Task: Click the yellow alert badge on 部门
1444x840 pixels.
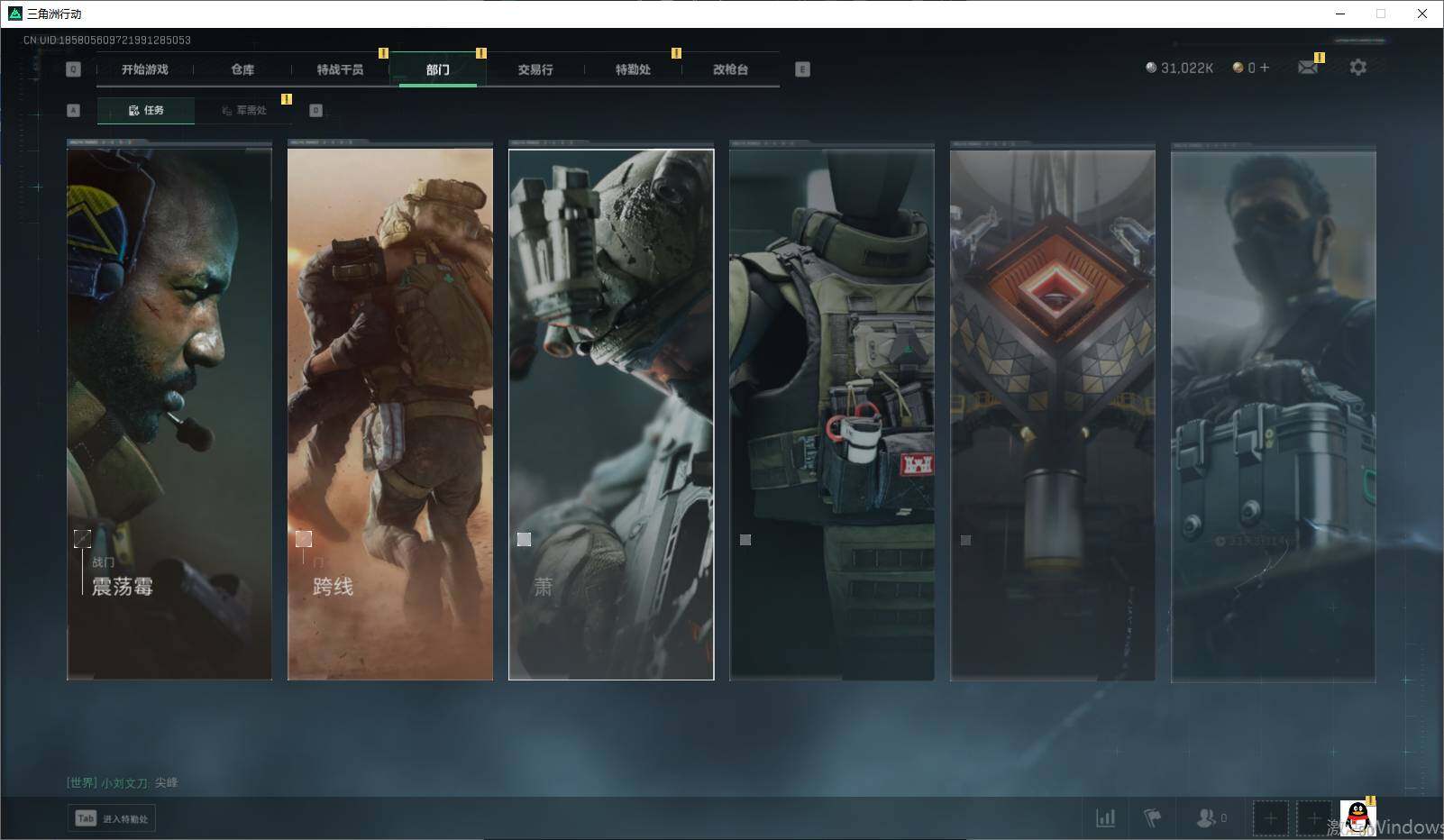Action: [481, 53]
